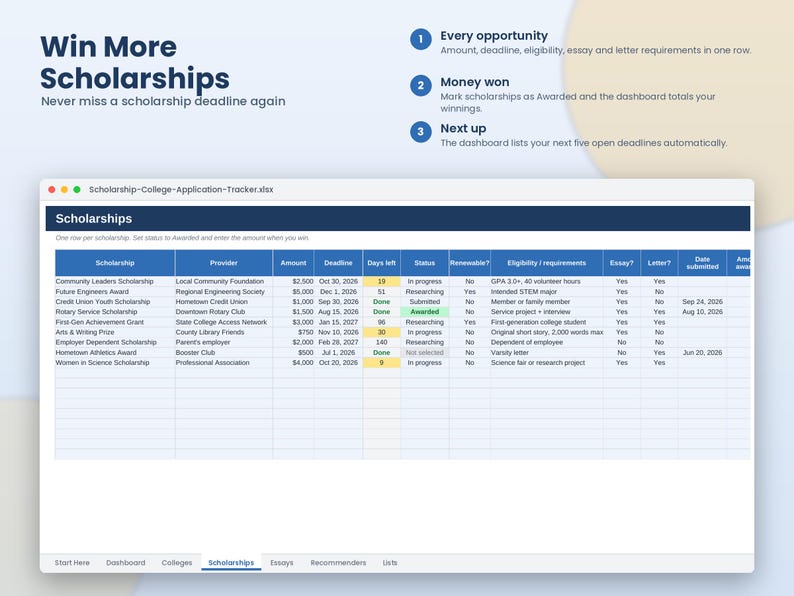Select the Eligibility / requirements column header

point(546,263)
